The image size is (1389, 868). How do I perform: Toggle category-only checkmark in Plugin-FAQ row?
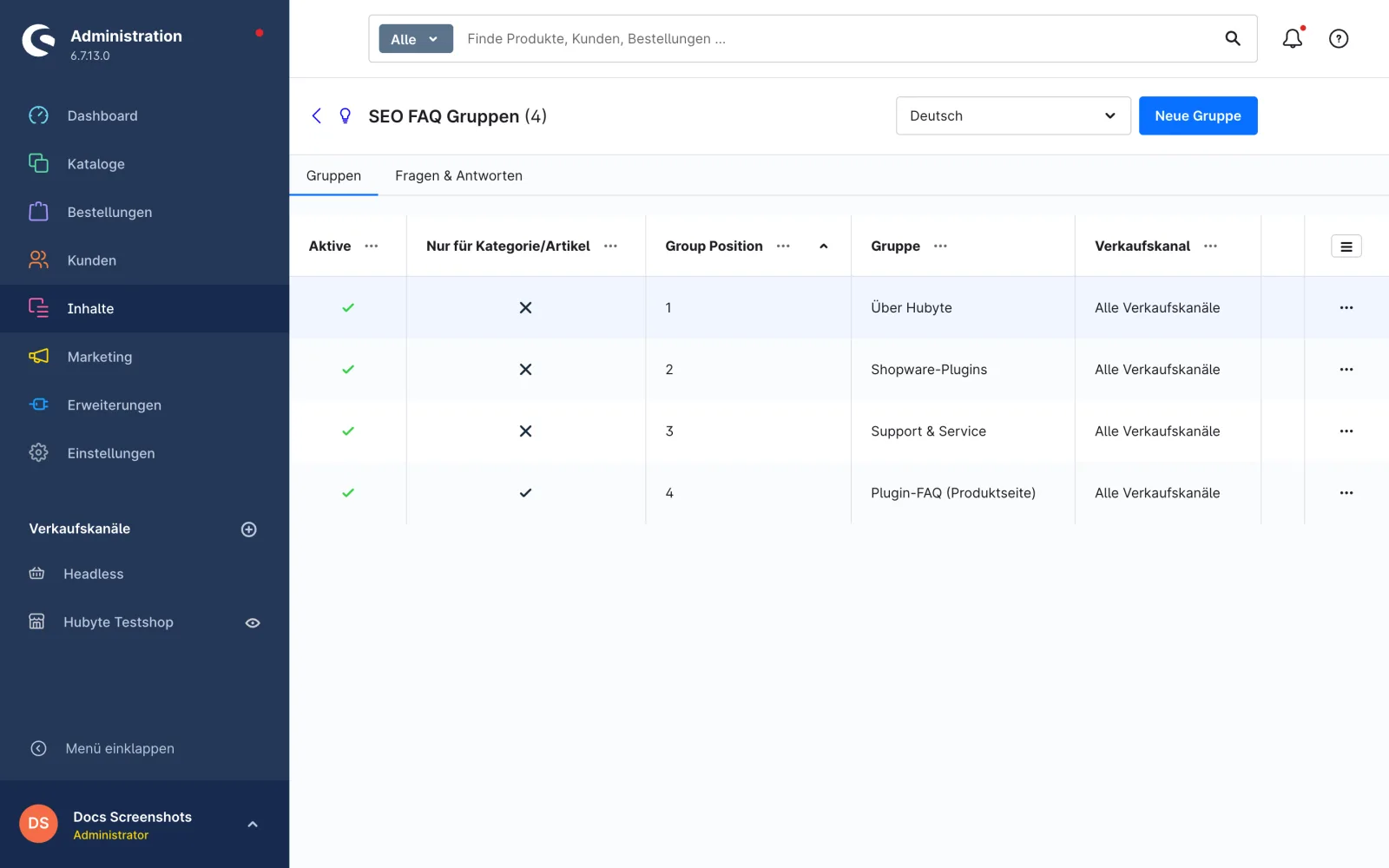point(525,492)
